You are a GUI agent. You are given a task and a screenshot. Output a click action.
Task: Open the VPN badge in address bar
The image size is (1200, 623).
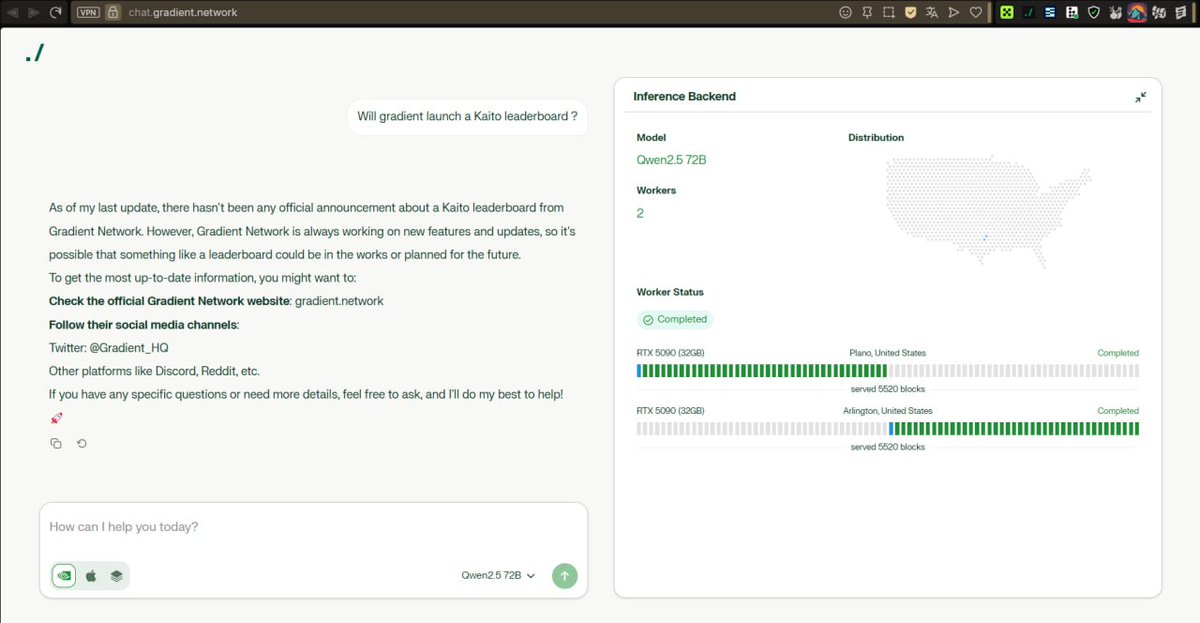[x=88, y=13]
